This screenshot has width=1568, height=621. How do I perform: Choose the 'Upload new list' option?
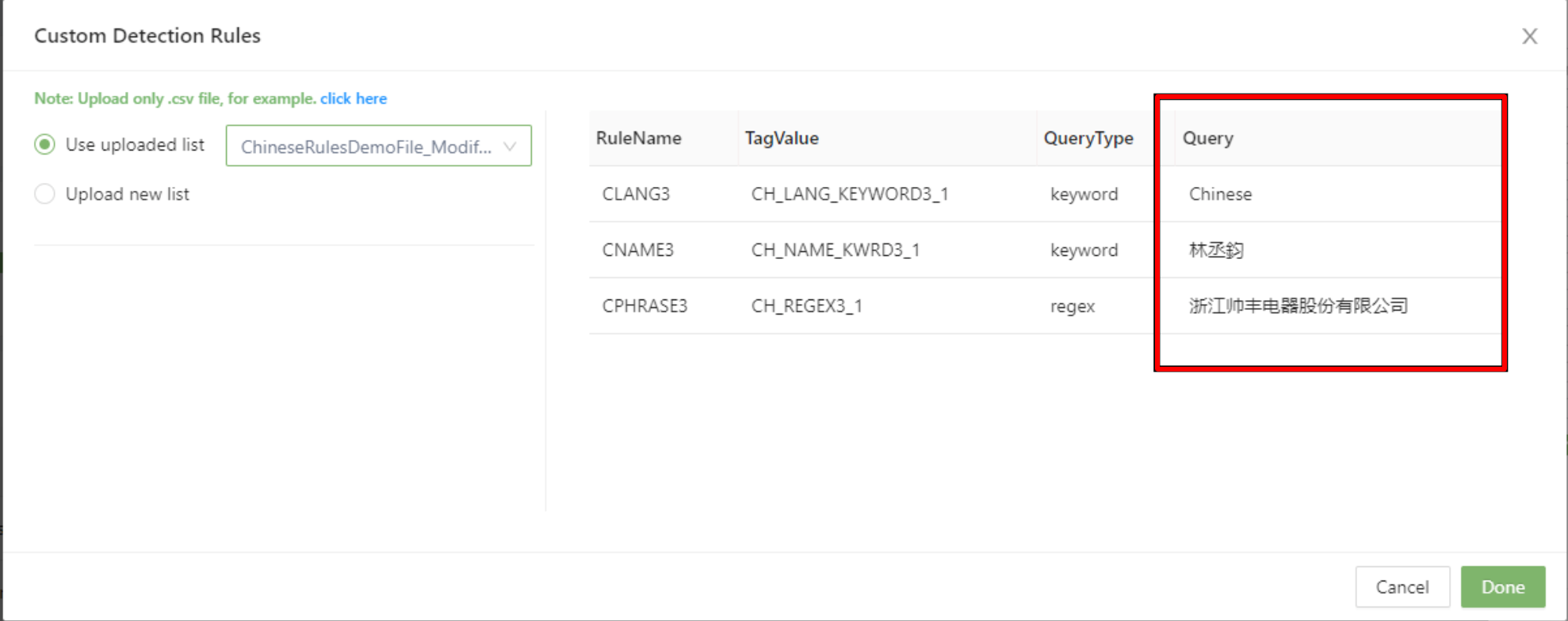[45, 194]
